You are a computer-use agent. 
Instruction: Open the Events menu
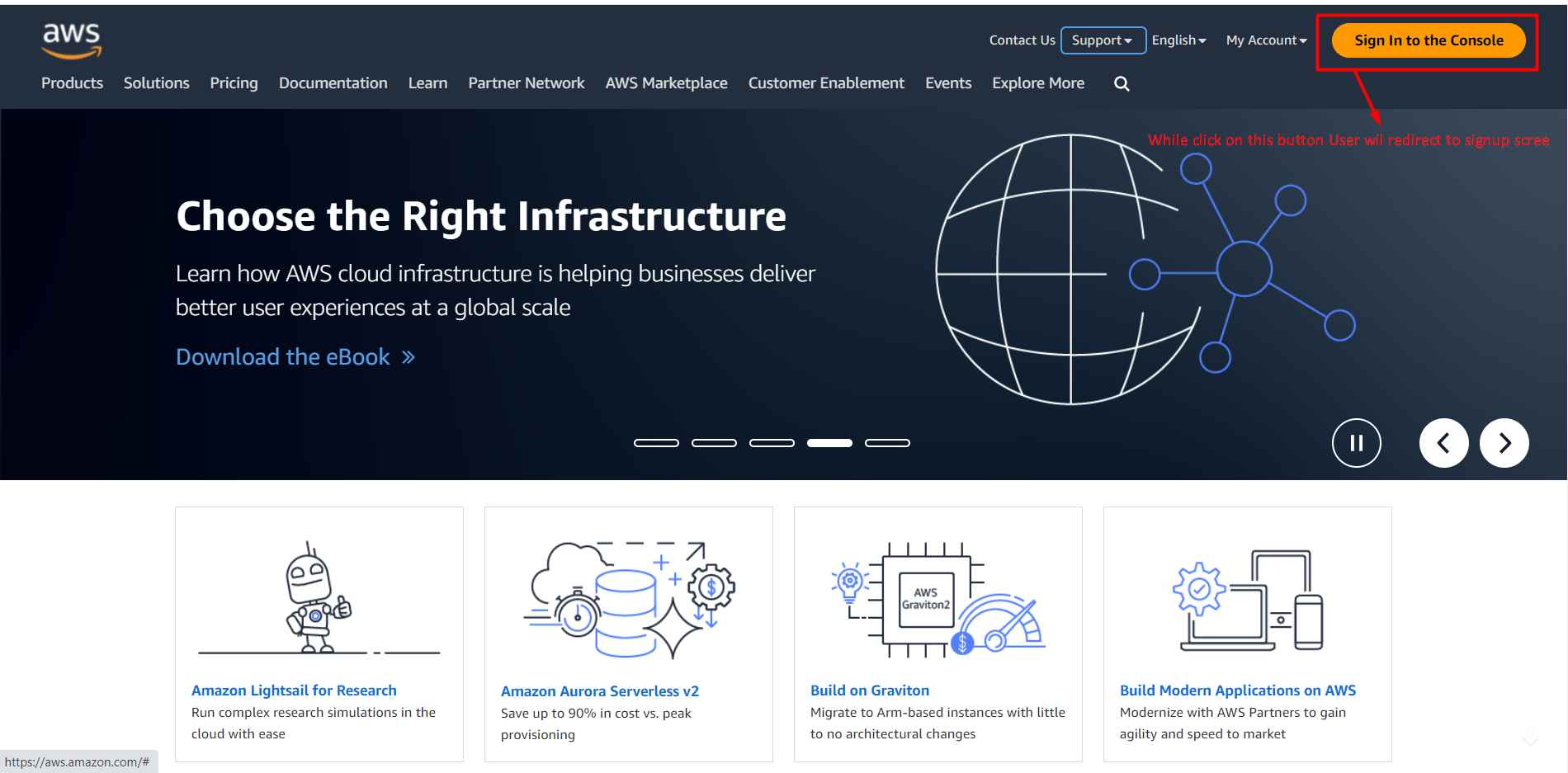[x=948, y=83]
